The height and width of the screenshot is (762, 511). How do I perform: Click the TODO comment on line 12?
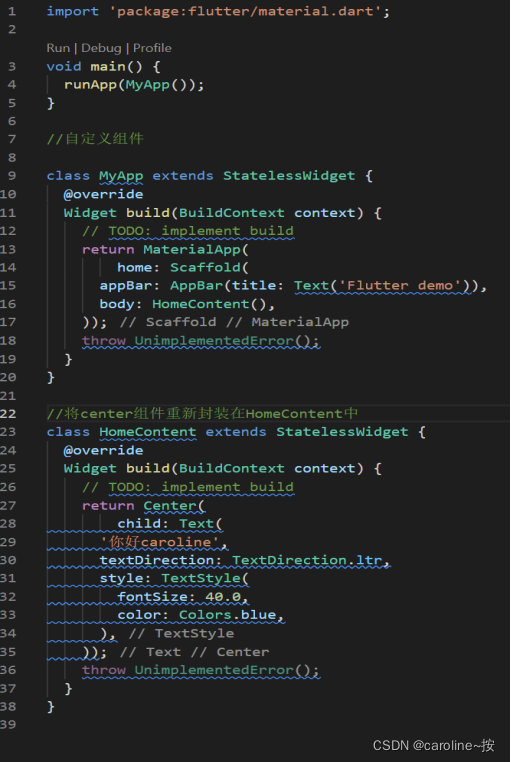[x=188, y=231]
